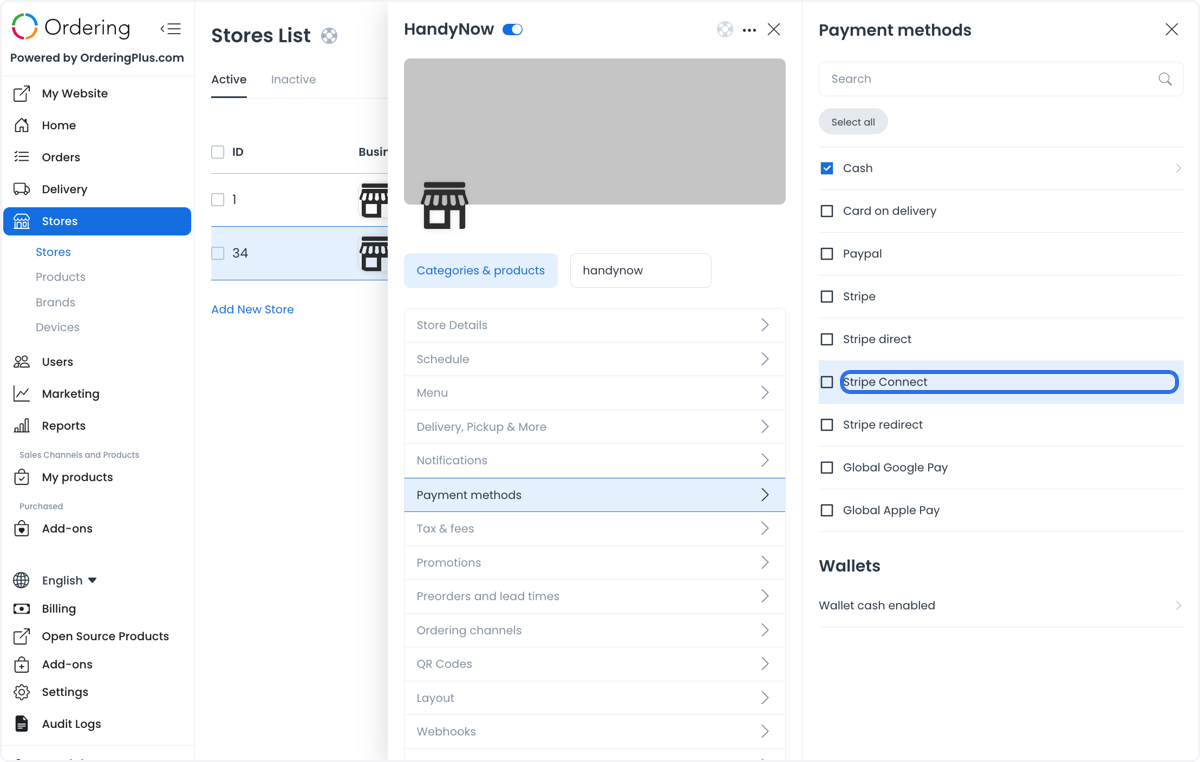Open the three-dot menu for HandyNow
The image size is (1200, 762).
click(749, 30)
